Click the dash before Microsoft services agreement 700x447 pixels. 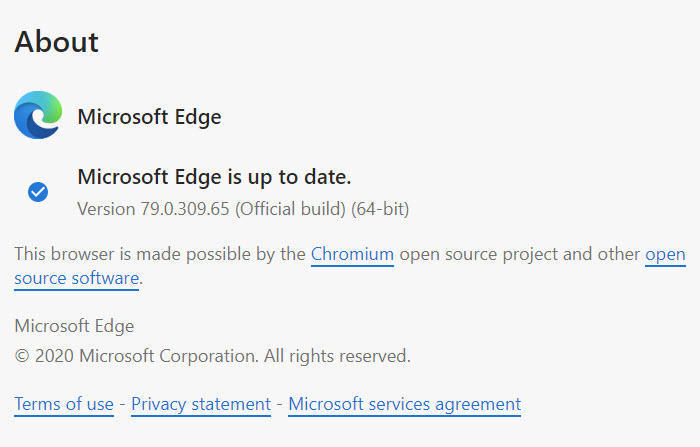(279, 405)
